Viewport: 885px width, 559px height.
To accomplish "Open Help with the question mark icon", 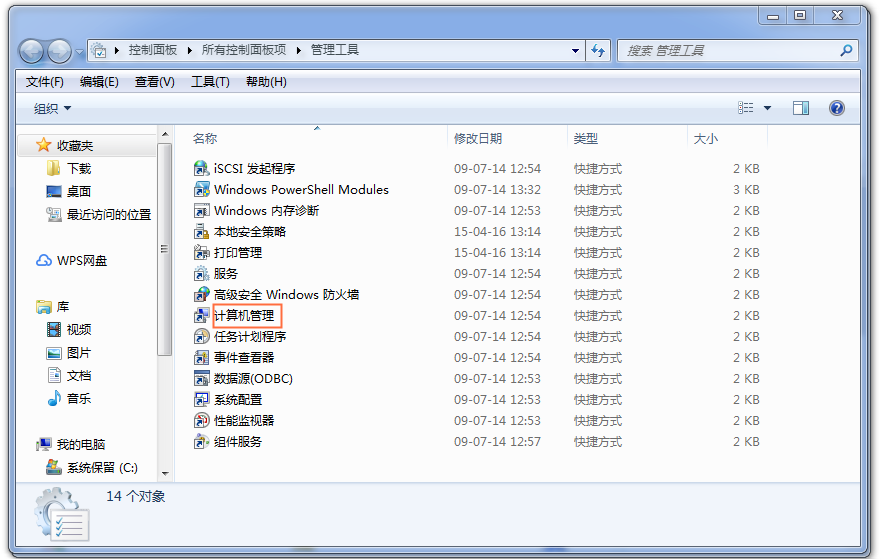I will click(x=837, y=108).
